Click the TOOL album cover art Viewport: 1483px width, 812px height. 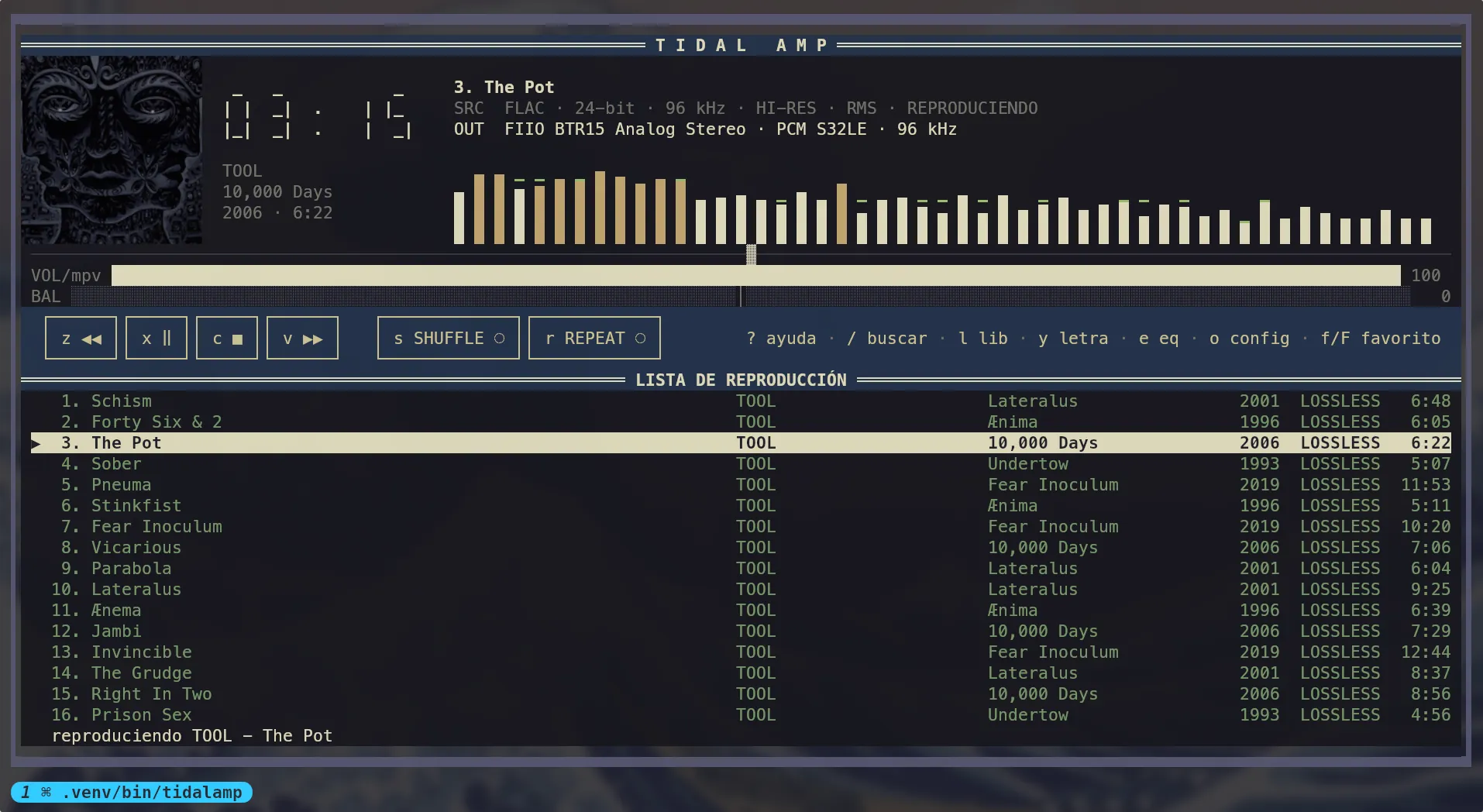pyautogui.click(x=112, y=150)
